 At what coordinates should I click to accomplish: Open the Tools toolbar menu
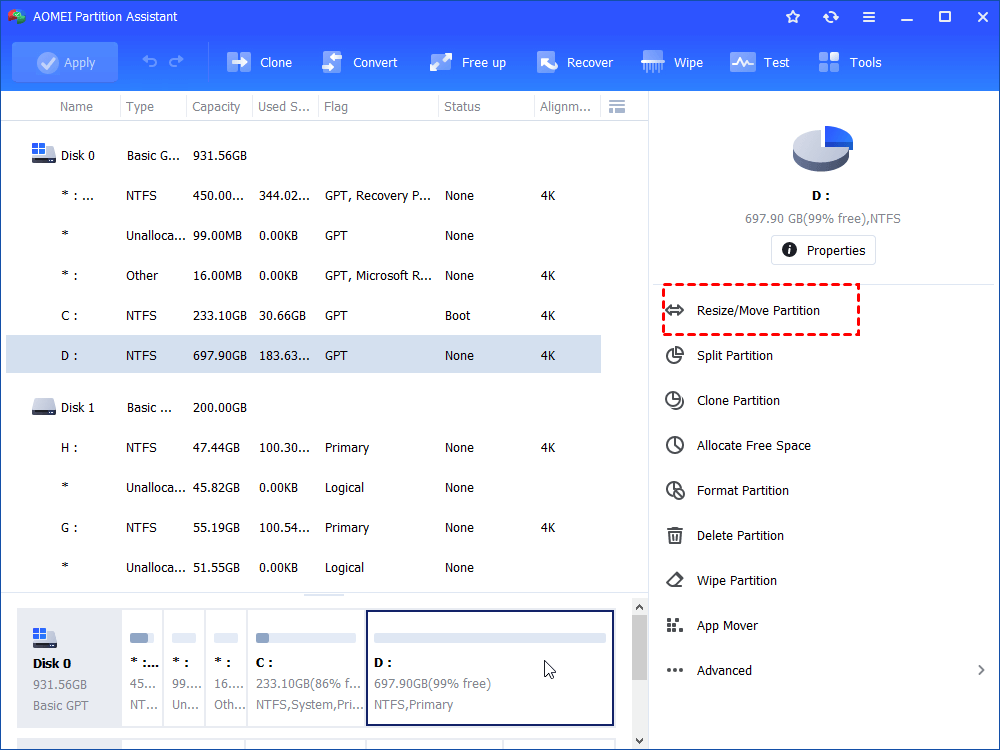click(x=849, y=62)
